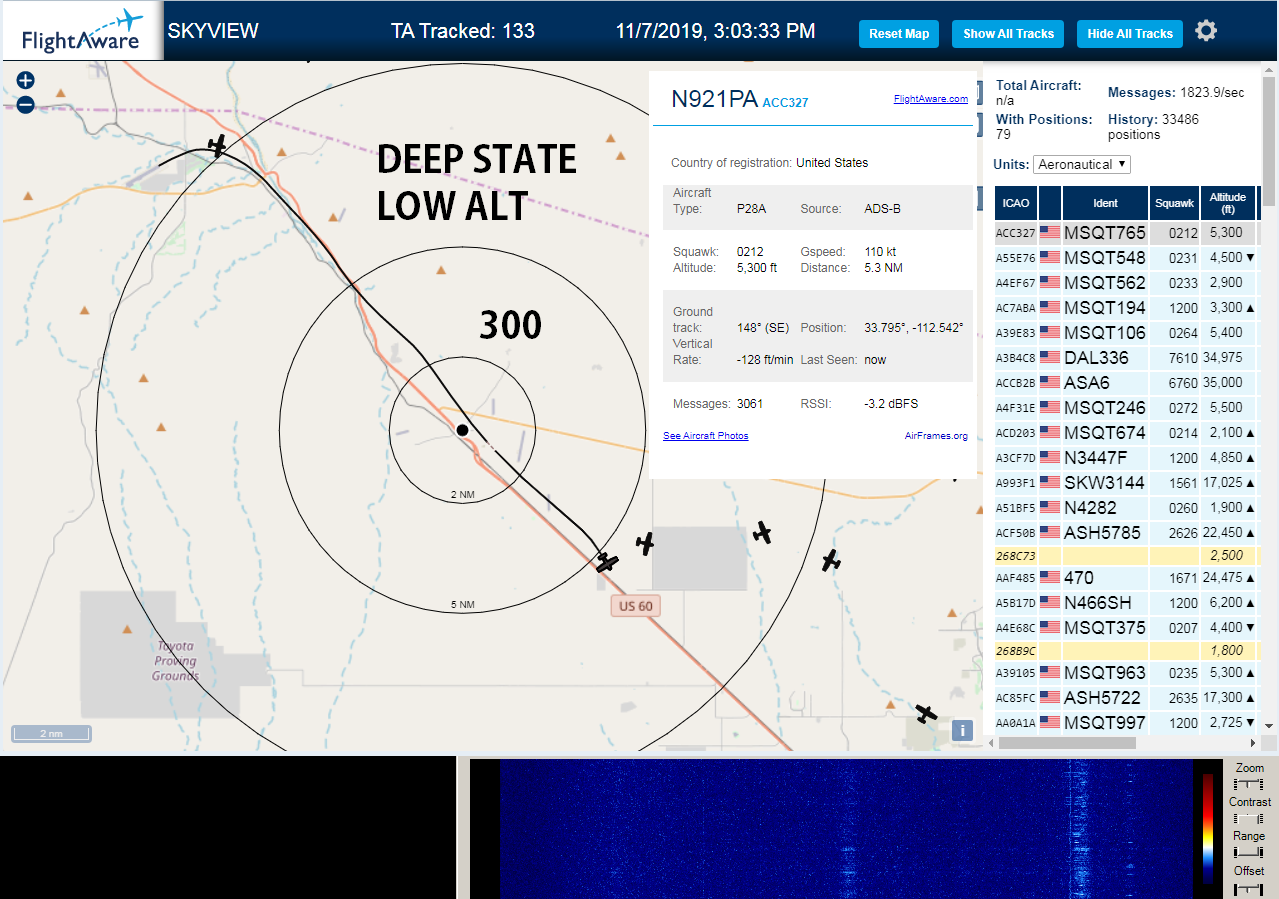The width and height of the screenshot is (1279, 899).
Task: Open the AirFrames.org link
Action: pos(936,436)
